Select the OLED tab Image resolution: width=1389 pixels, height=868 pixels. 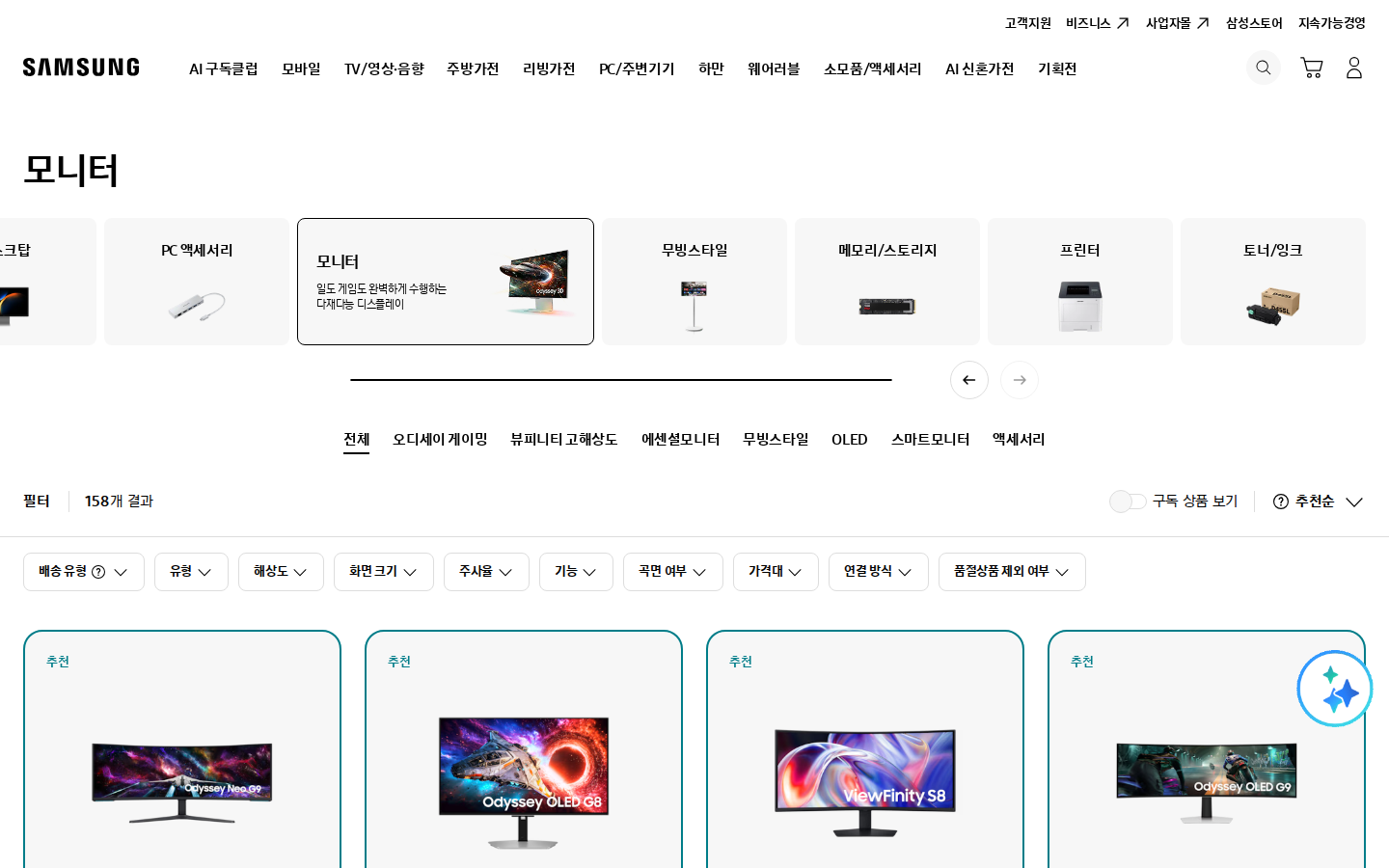850,440
